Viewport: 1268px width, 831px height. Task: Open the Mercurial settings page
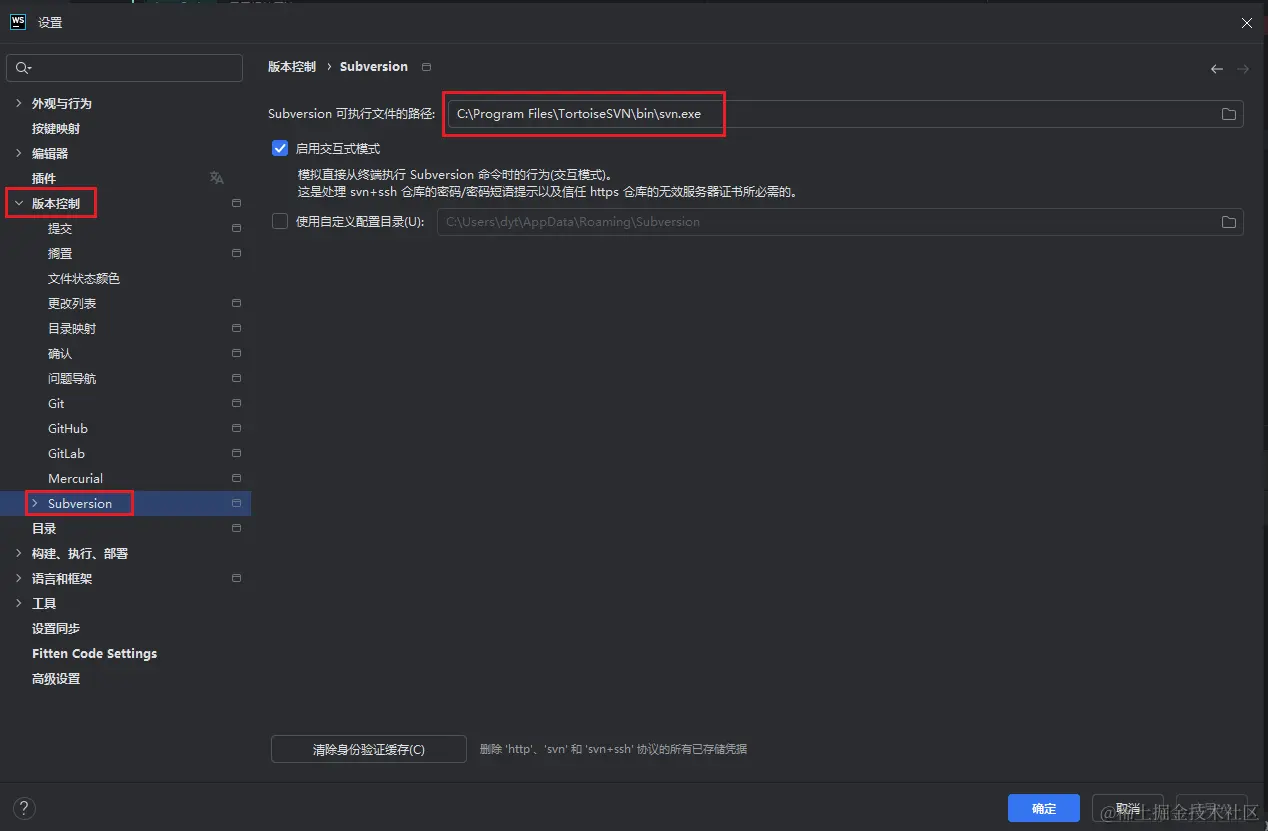(75, 478)
